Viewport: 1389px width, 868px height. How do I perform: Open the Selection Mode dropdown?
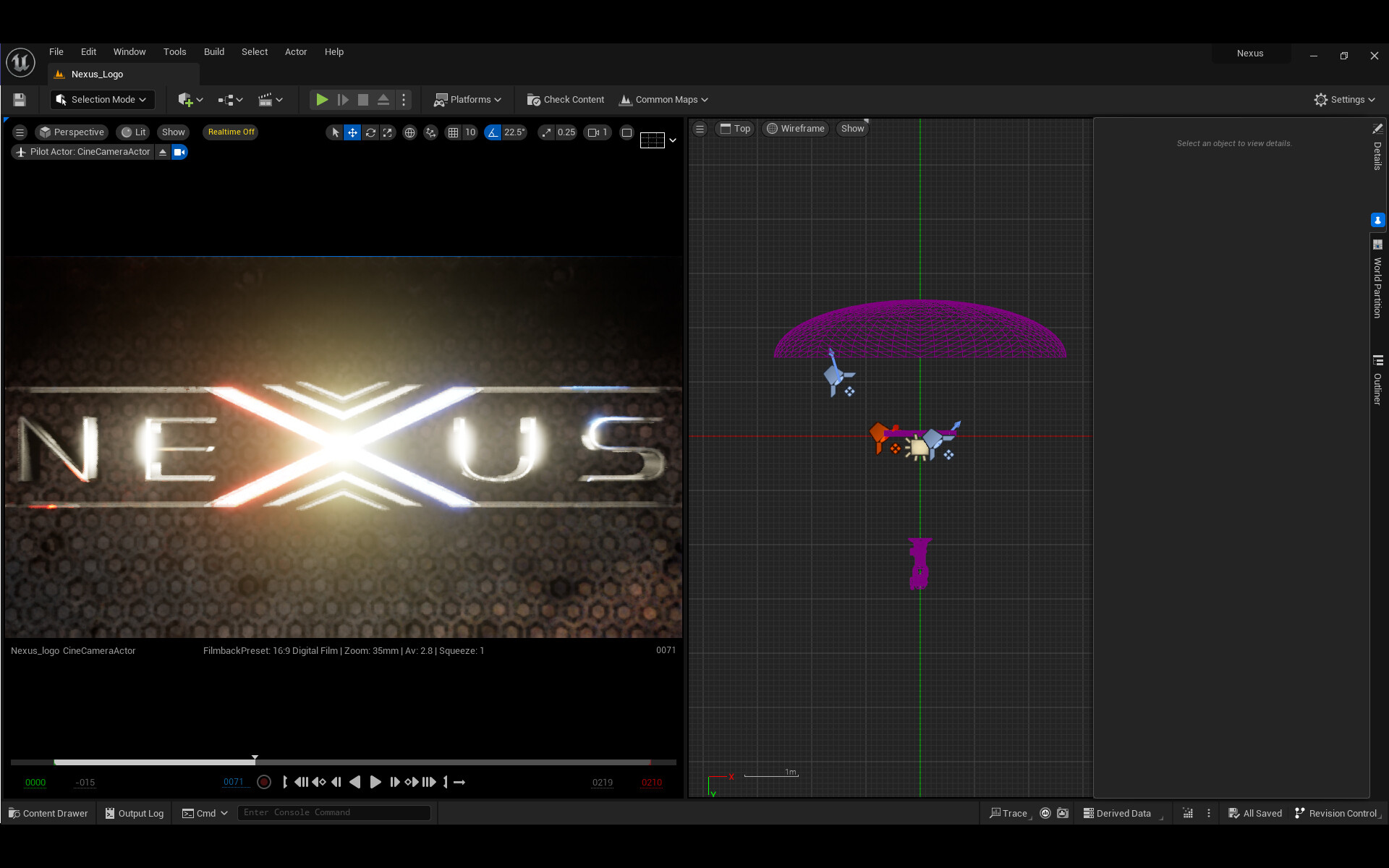tap(102, 100)
